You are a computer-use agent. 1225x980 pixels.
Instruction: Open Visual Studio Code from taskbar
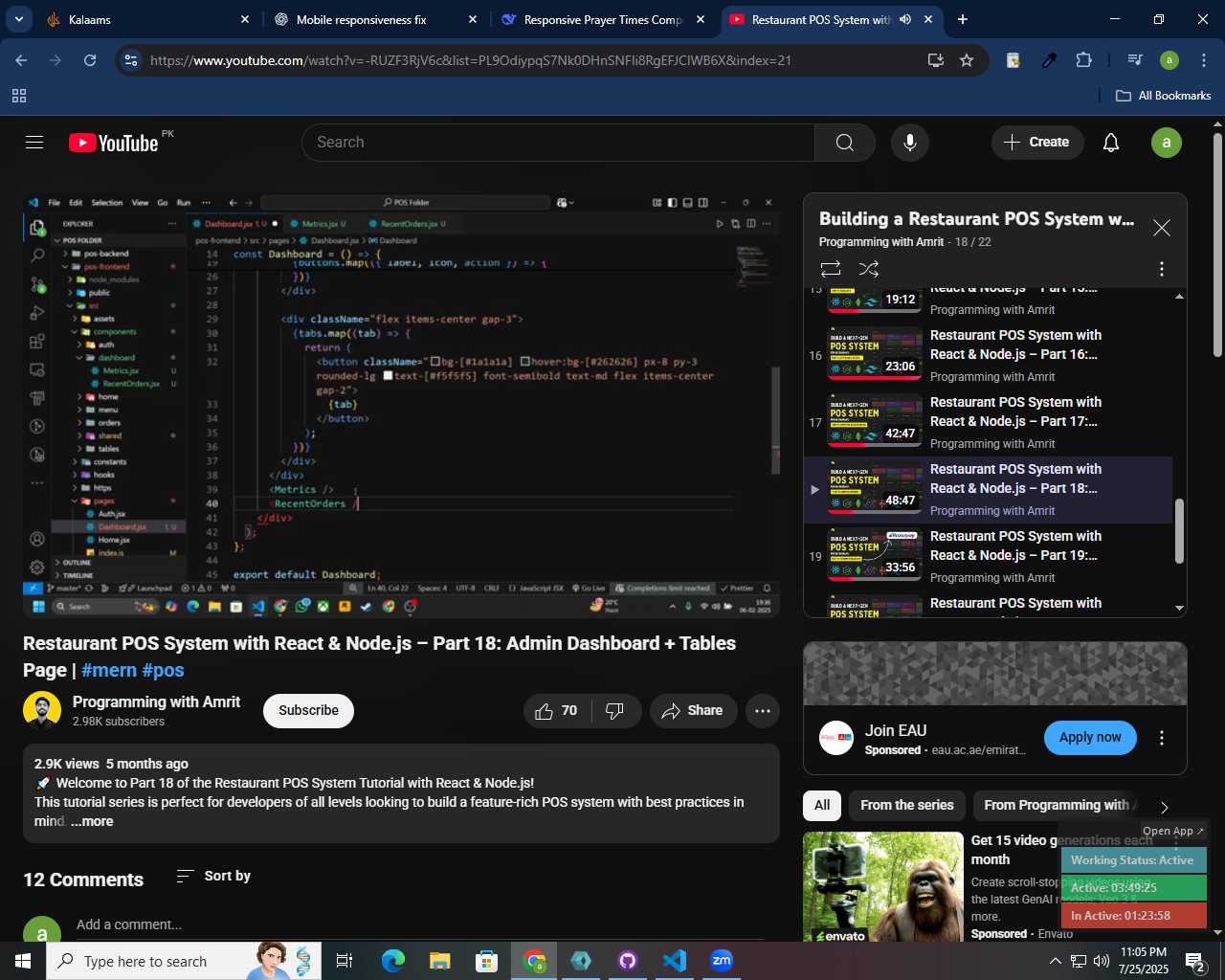click(674, 961)
